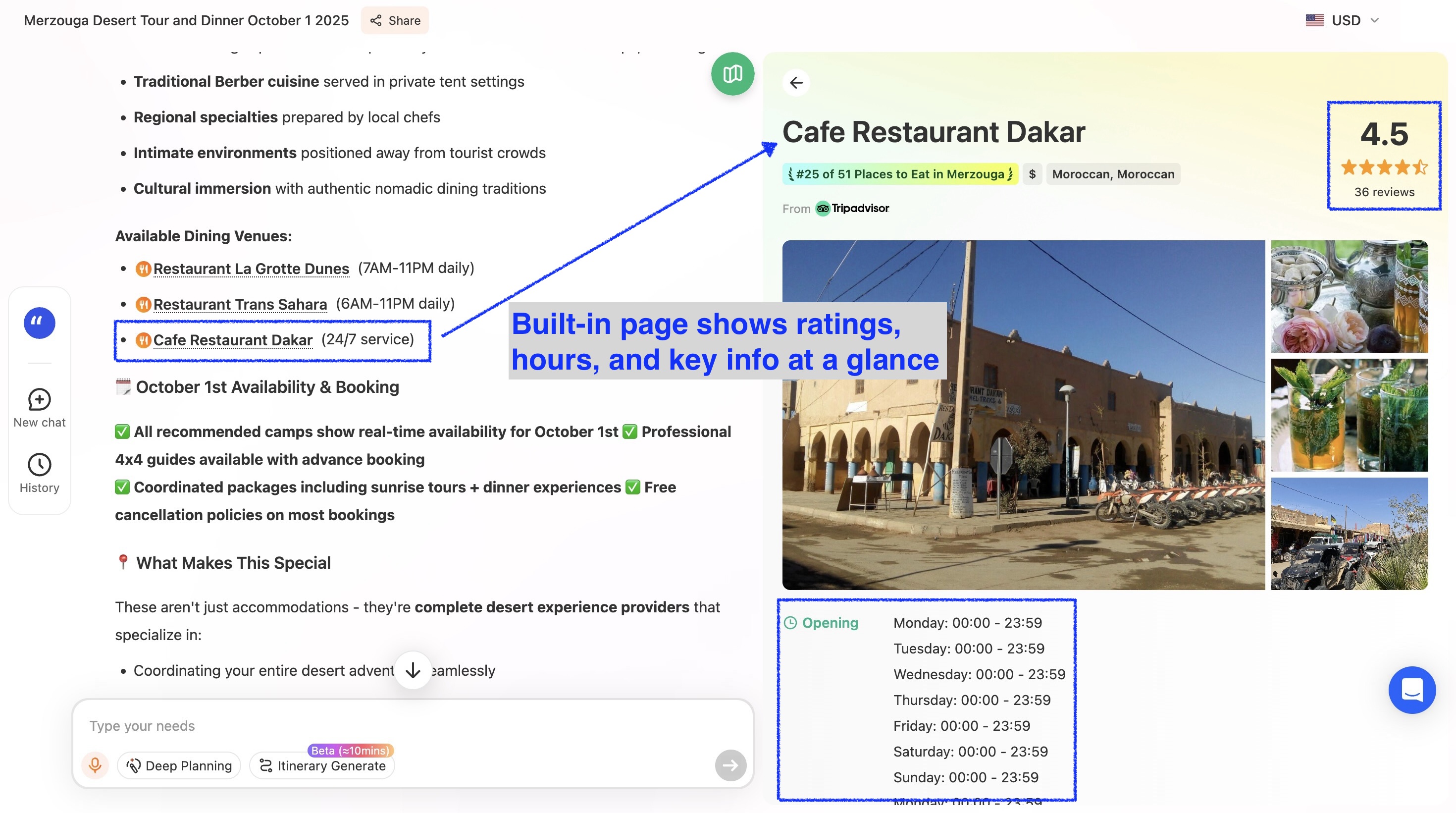Viewport: 1456px width, 813px height.
Task: Click 'What Makes This Special' heading
Action: 233,562
